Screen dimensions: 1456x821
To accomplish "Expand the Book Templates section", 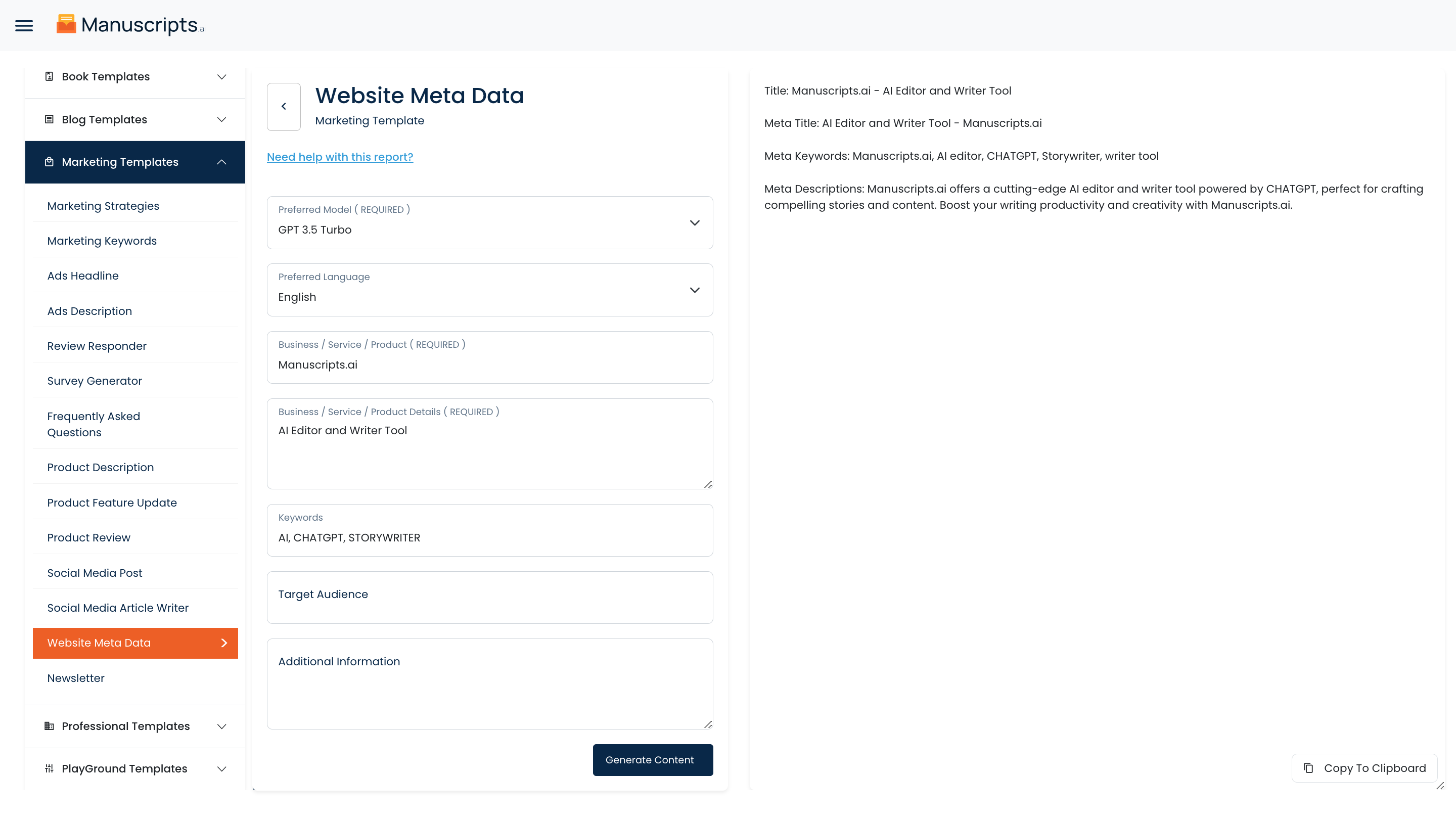I will (221, 76).
